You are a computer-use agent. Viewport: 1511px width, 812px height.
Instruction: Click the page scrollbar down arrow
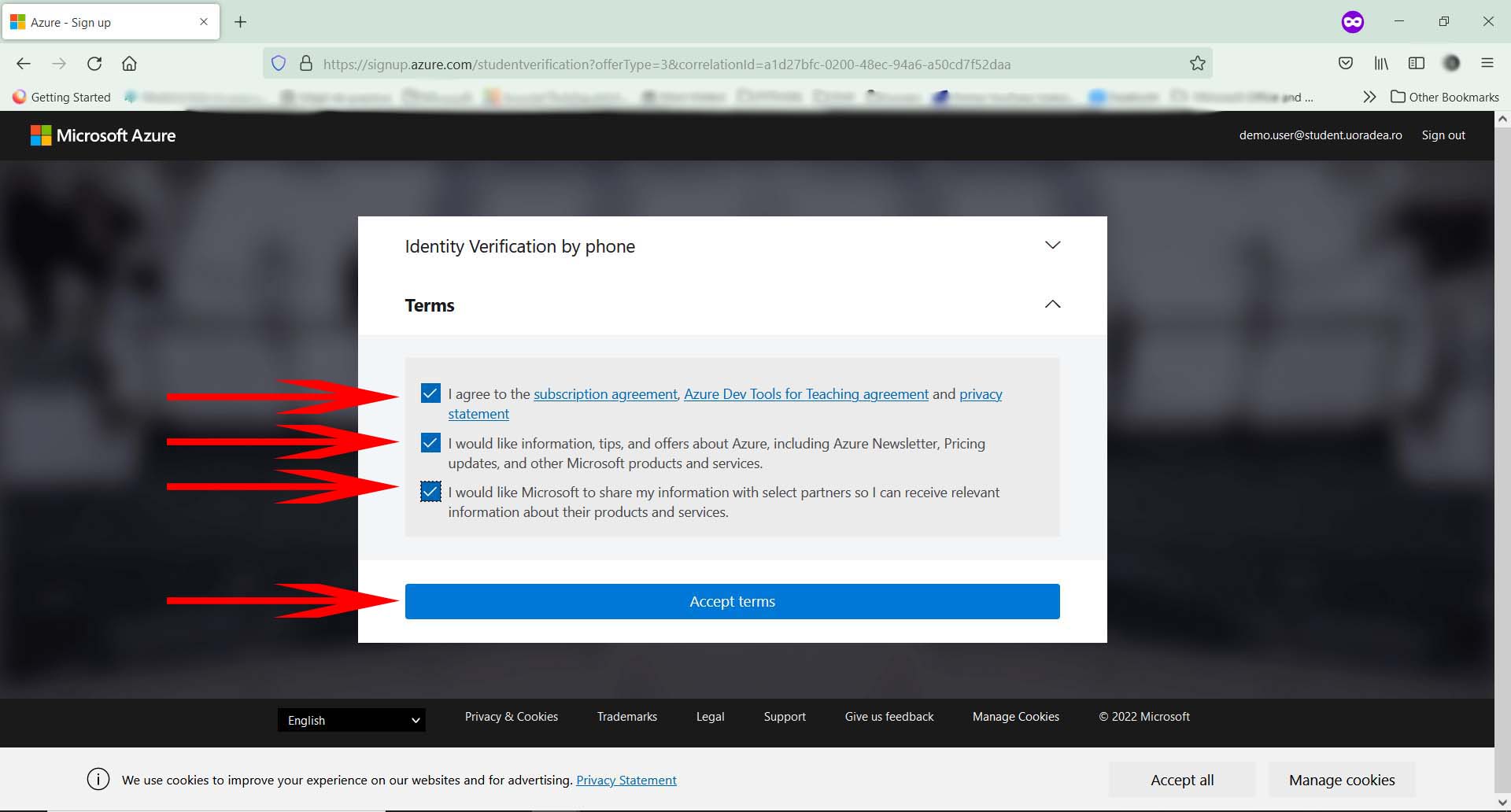coord(1502,803)
